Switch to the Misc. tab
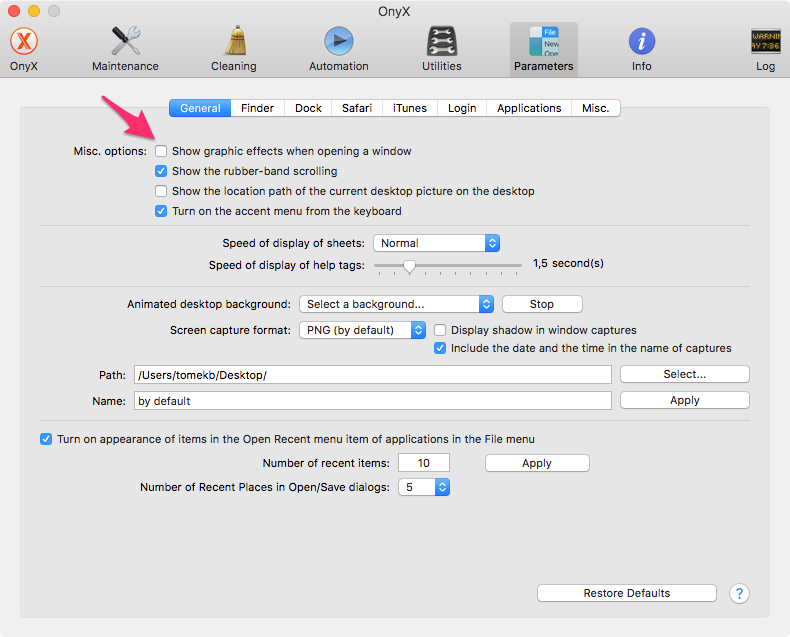This screenshot has height=637, width=790. click(x=596, y=108)
